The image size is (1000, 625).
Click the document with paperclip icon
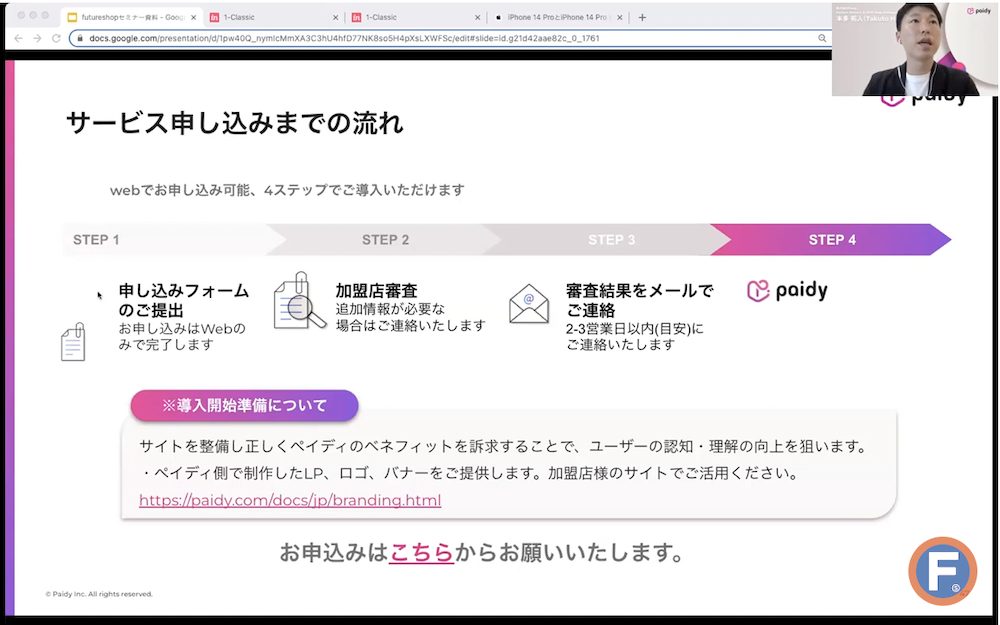click(x=73, y=342)
